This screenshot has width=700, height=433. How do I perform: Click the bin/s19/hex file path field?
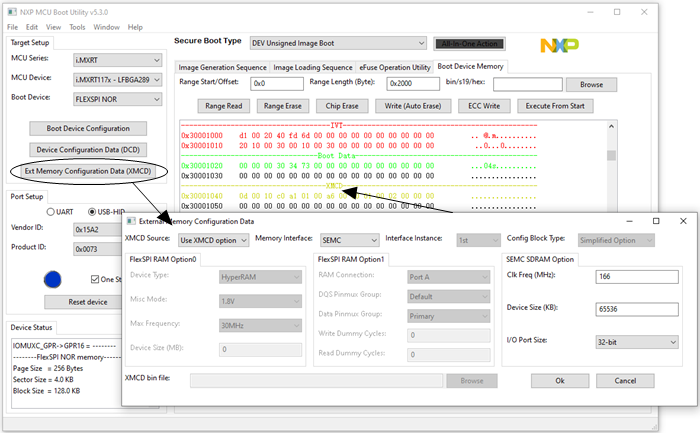coord(528,84)
